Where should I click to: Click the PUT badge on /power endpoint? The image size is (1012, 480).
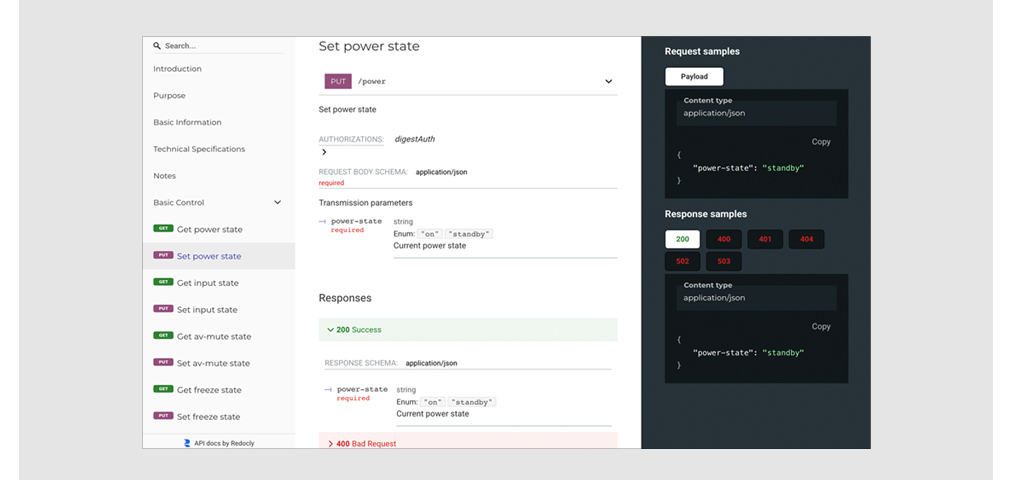337,81
